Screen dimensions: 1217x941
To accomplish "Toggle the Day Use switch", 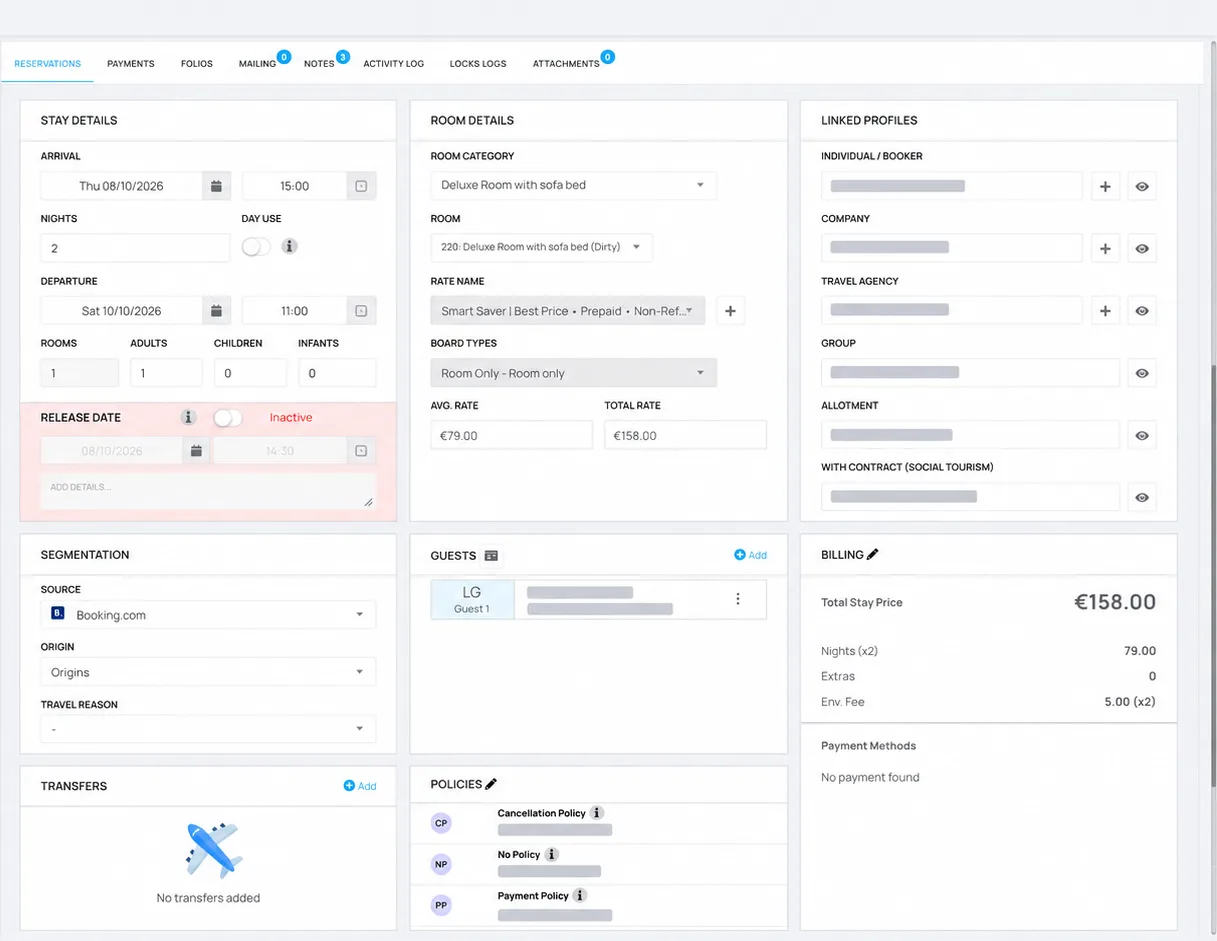I will point(256,246).
